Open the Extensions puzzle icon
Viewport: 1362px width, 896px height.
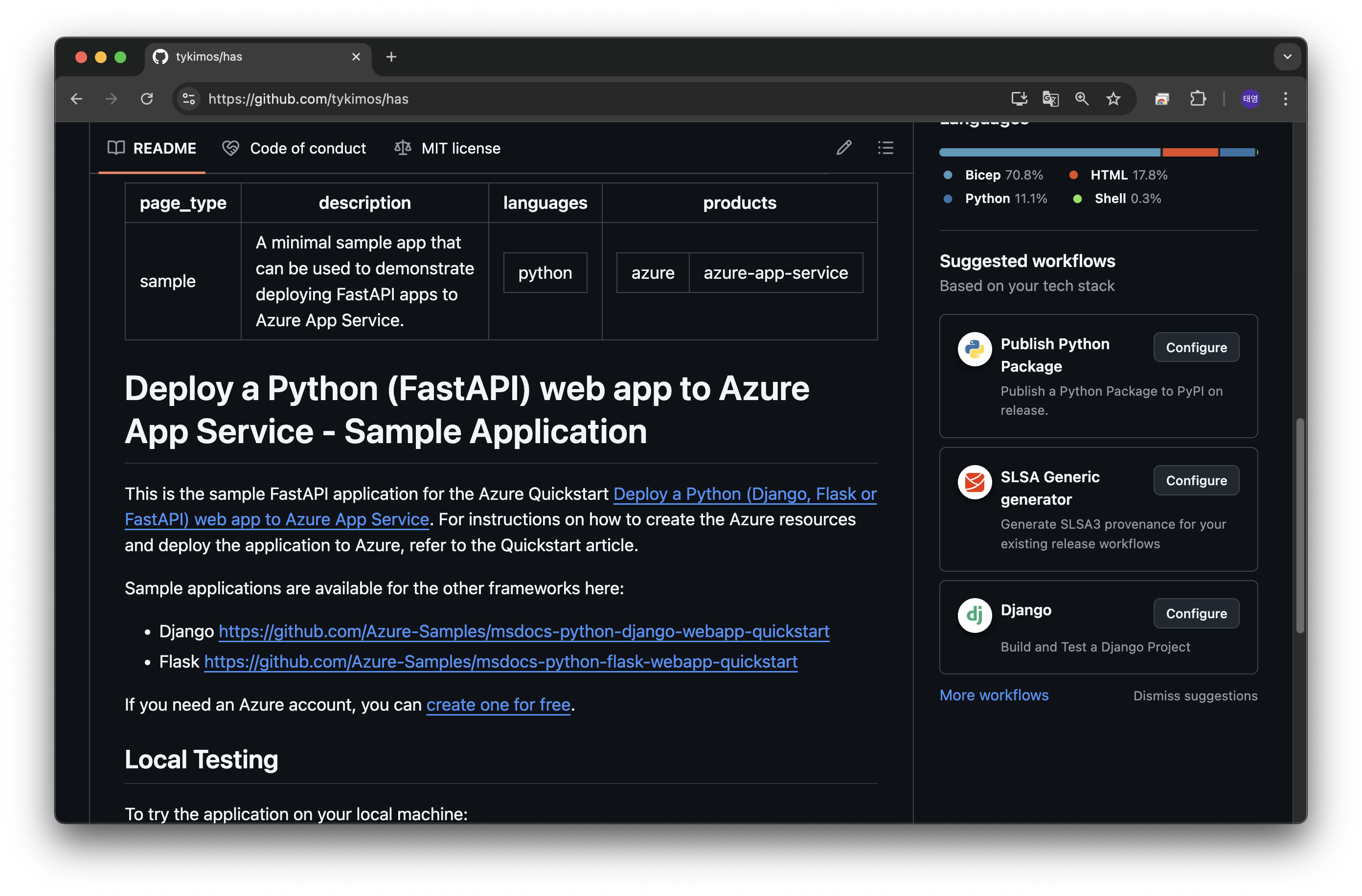pos(1197,99)
